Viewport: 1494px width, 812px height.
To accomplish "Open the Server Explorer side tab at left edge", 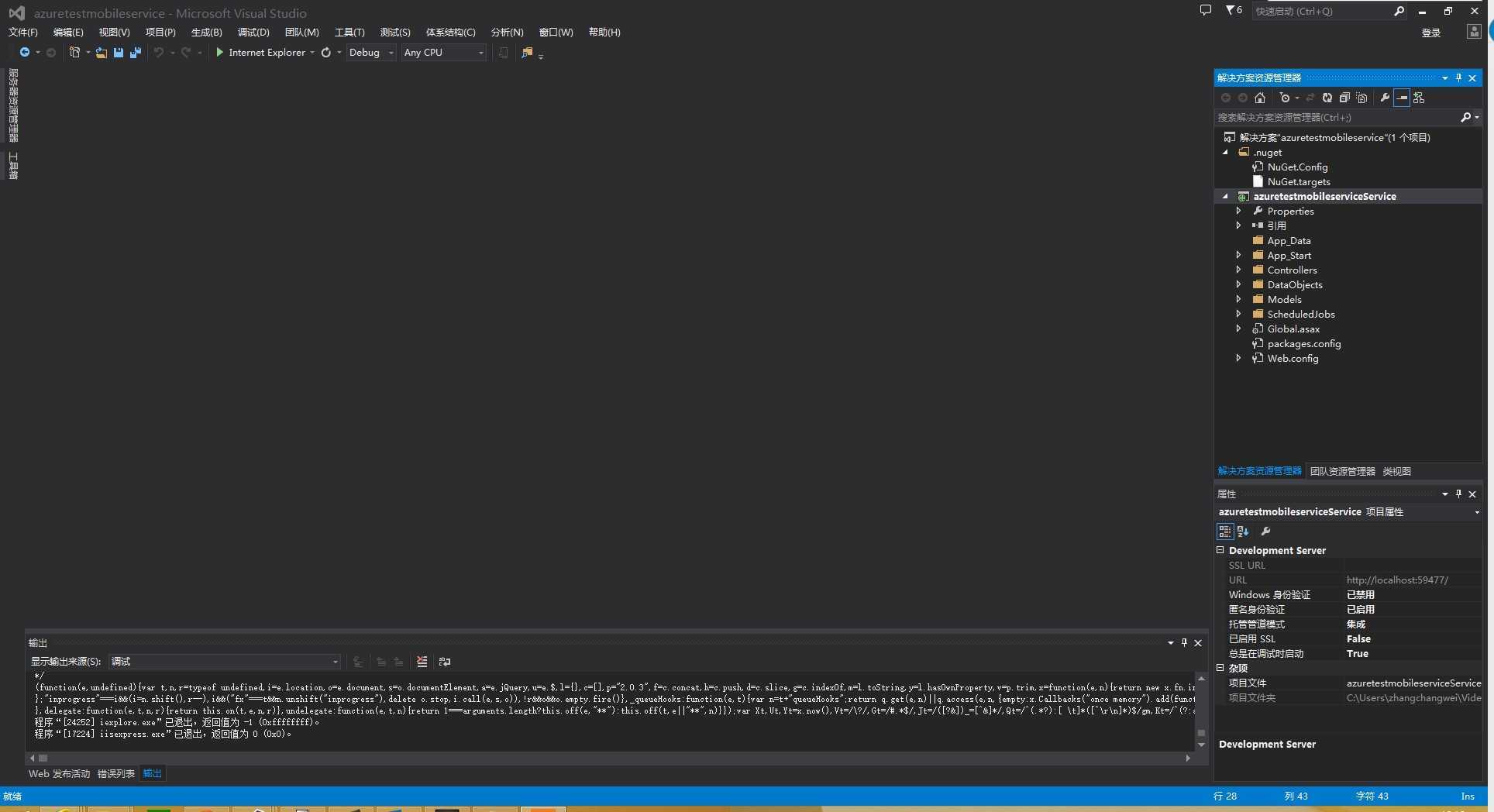I will click(13, 105).
